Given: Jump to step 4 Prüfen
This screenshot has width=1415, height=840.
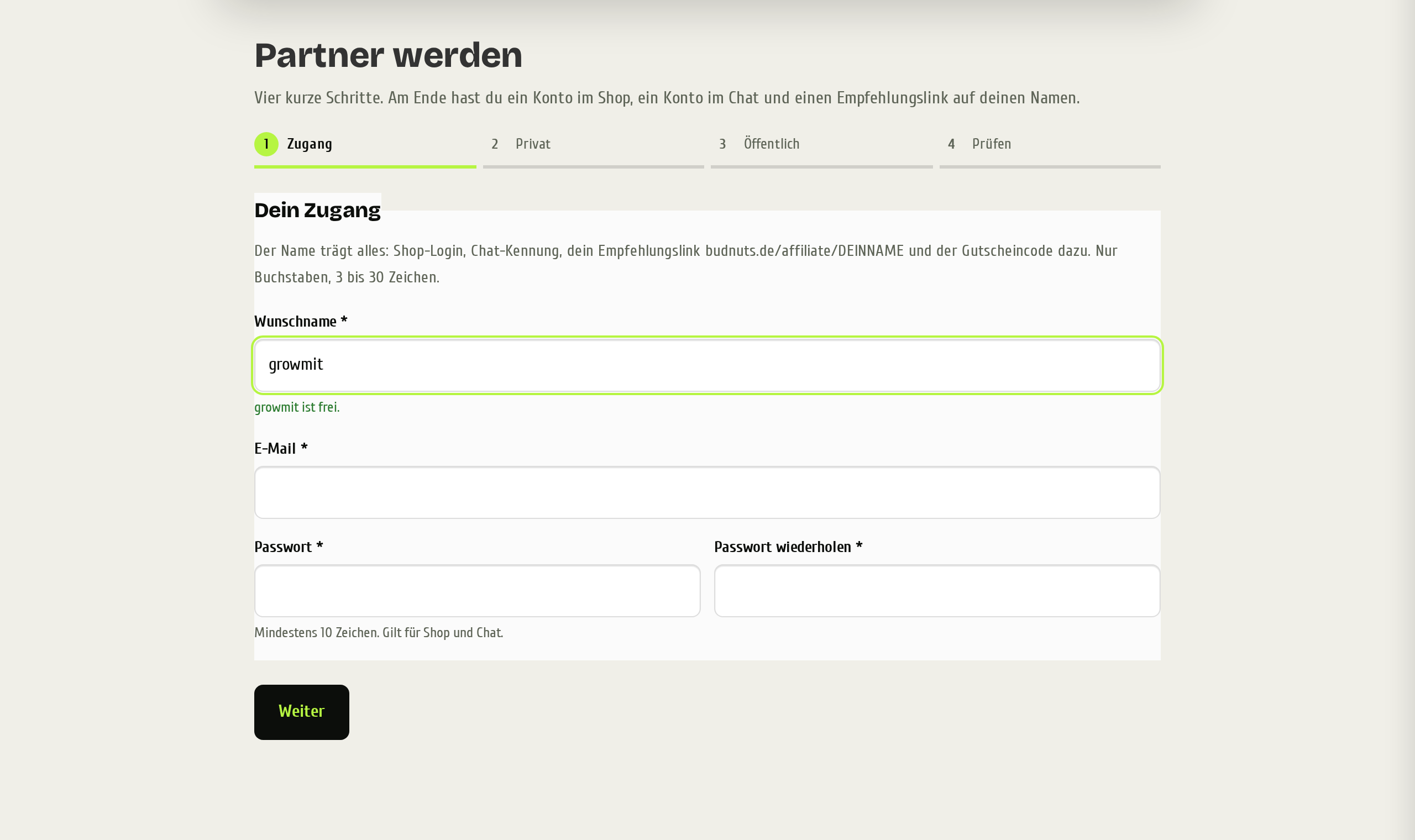Looking at the screenshot, I should pos(1050,149).
